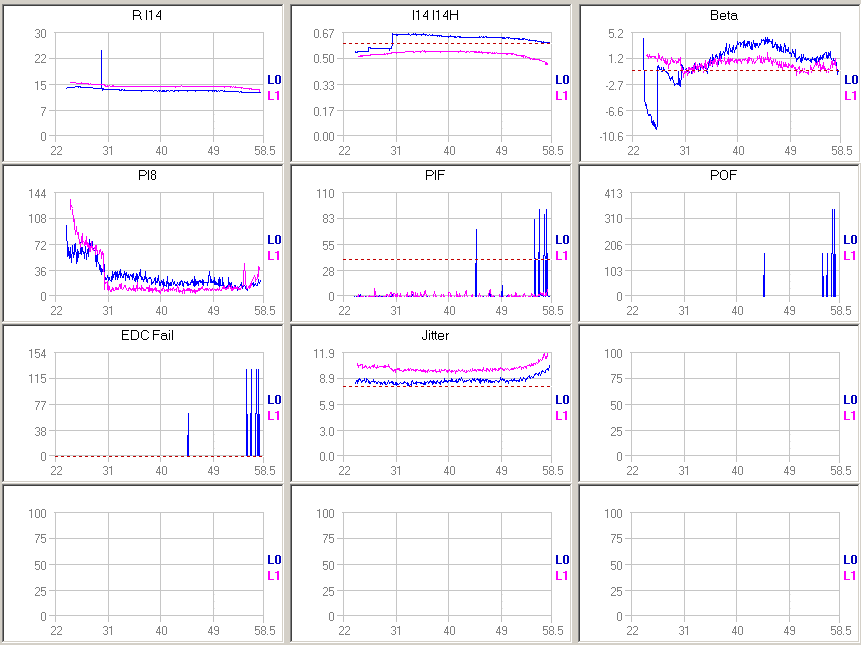Select the PI8 chart title
The width and height of the screenshot is (861, 645).
click(144, 175)
